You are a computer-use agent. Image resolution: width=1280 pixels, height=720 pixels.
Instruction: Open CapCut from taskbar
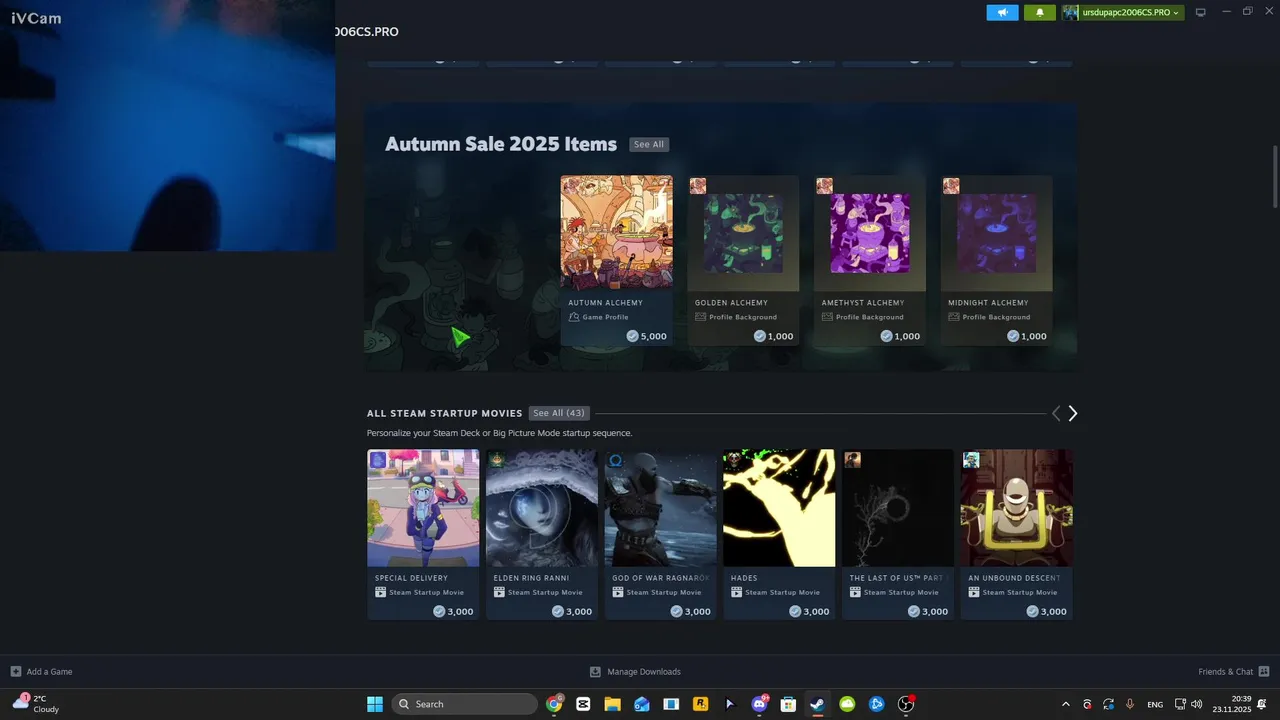coord(583,704)
